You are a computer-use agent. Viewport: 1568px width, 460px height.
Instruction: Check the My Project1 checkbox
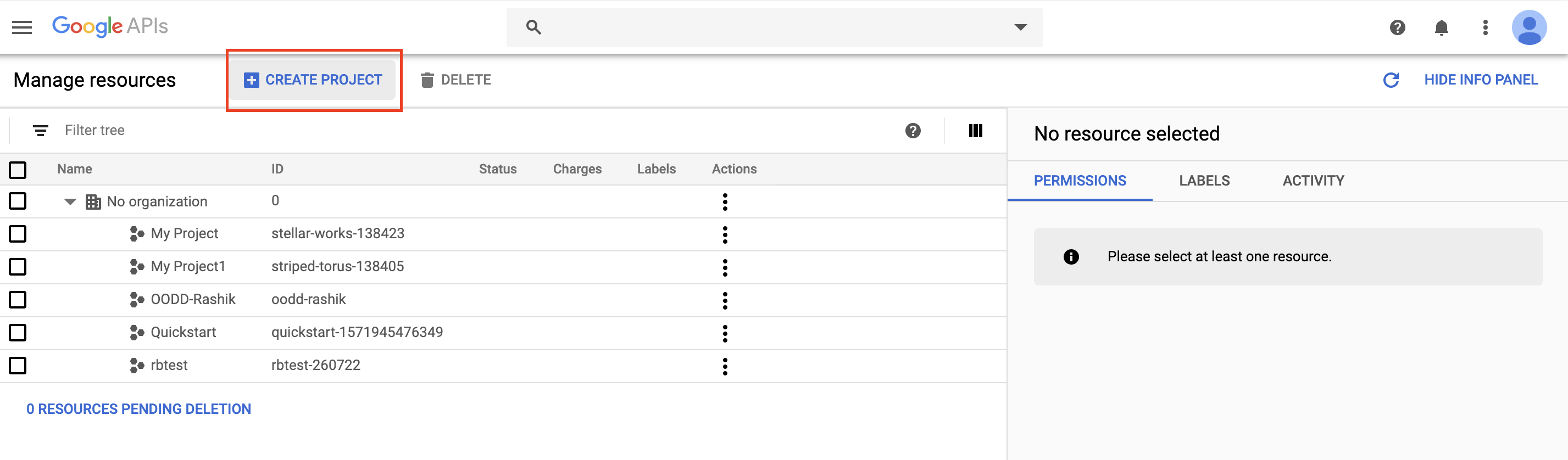click(18, 267)
